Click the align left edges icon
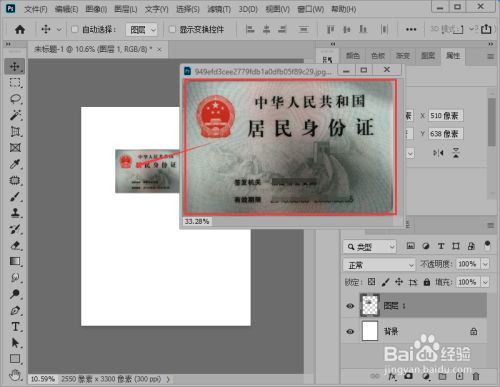 point(250,30)
